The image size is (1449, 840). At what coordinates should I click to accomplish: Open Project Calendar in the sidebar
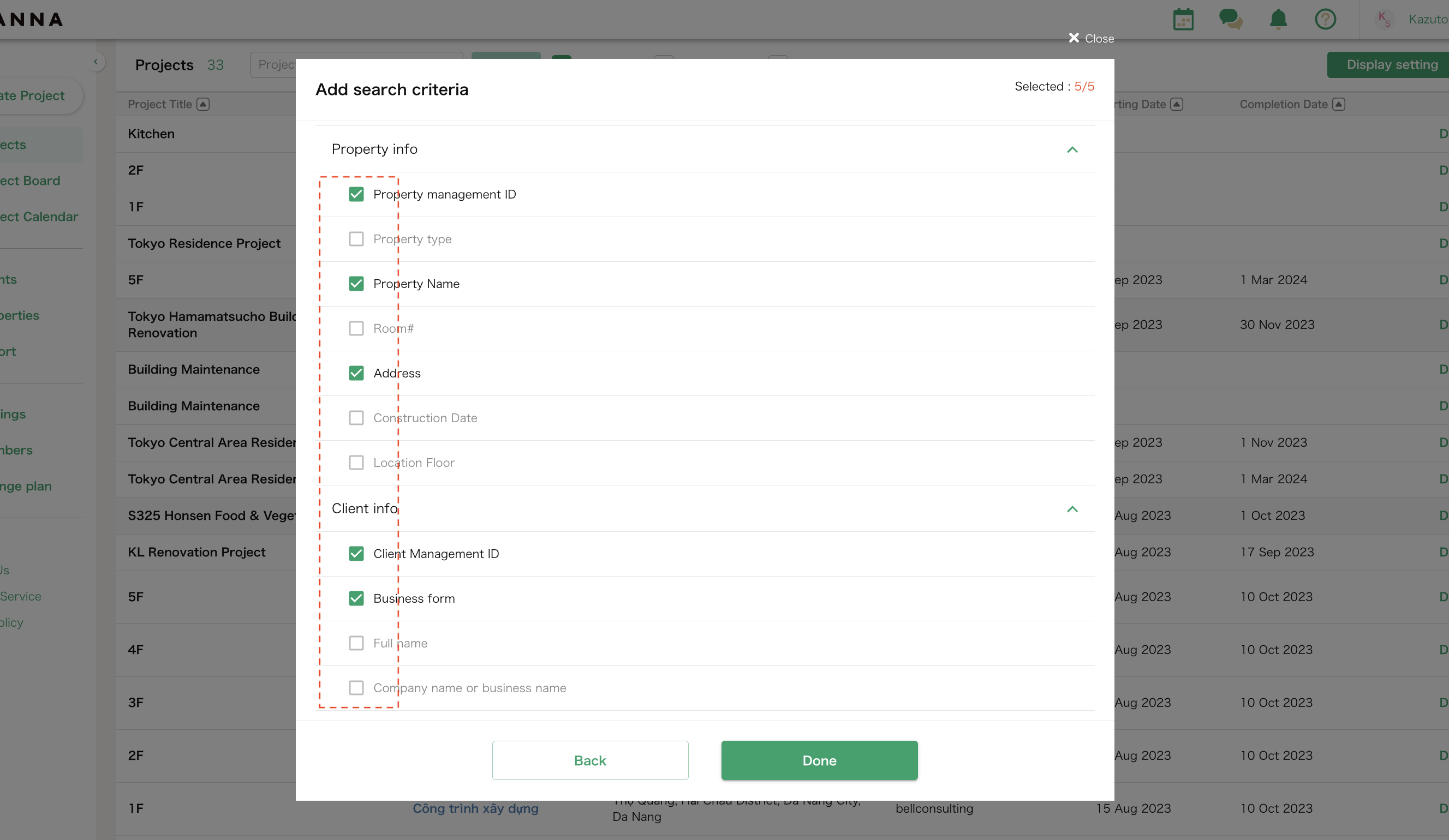(x=39, y=217)
